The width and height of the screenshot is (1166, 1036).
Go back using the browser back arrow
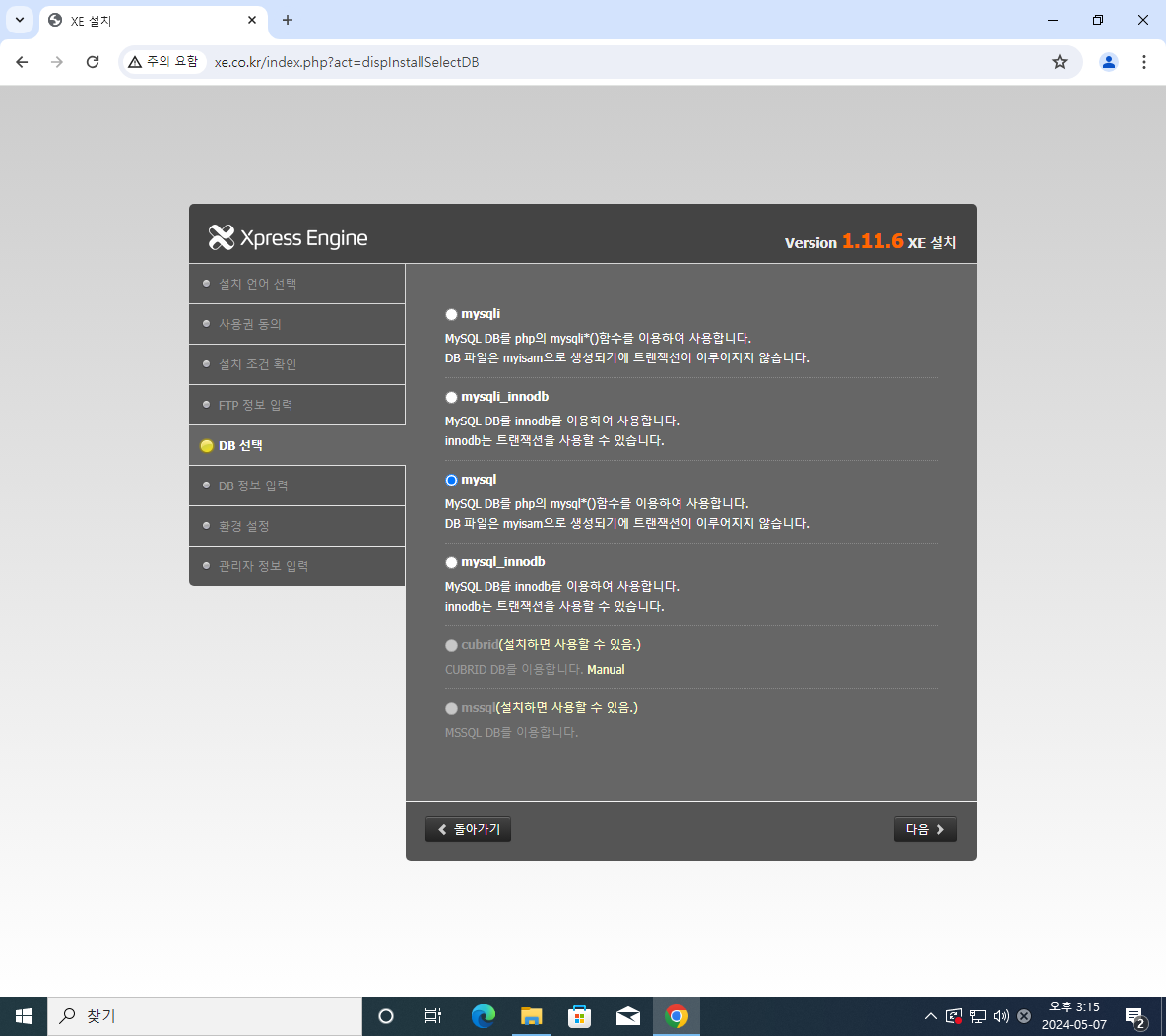coord(22,62)
